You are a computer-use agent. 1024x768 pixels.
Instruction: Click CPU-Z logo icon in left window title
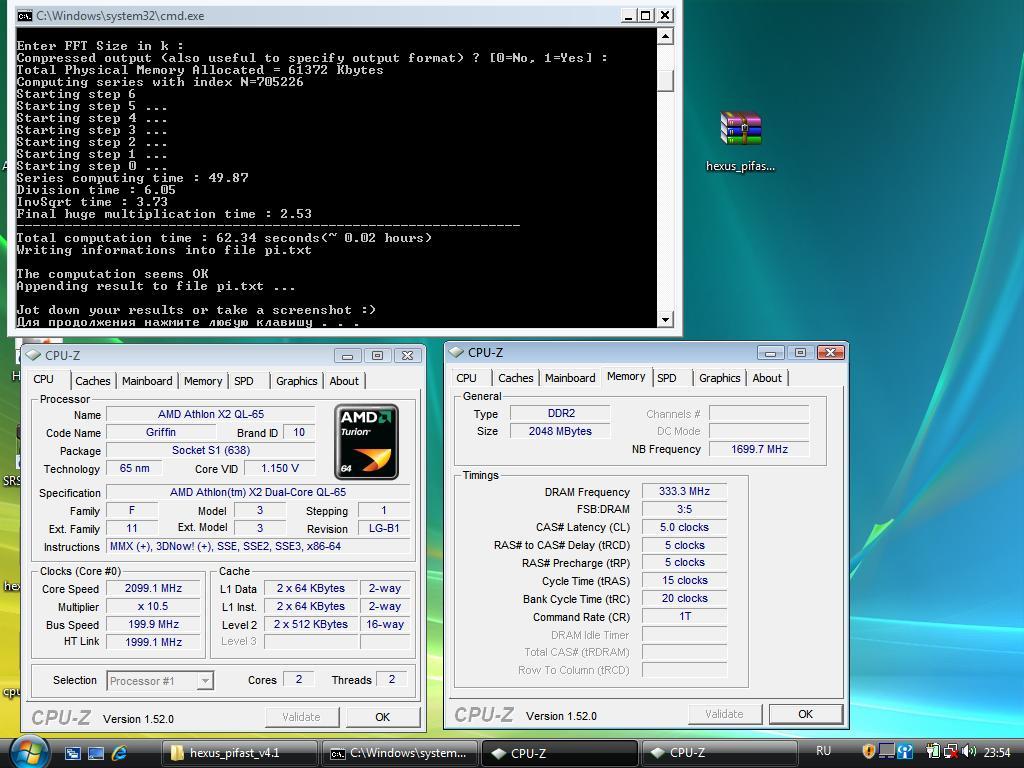[x=33, y=355]
